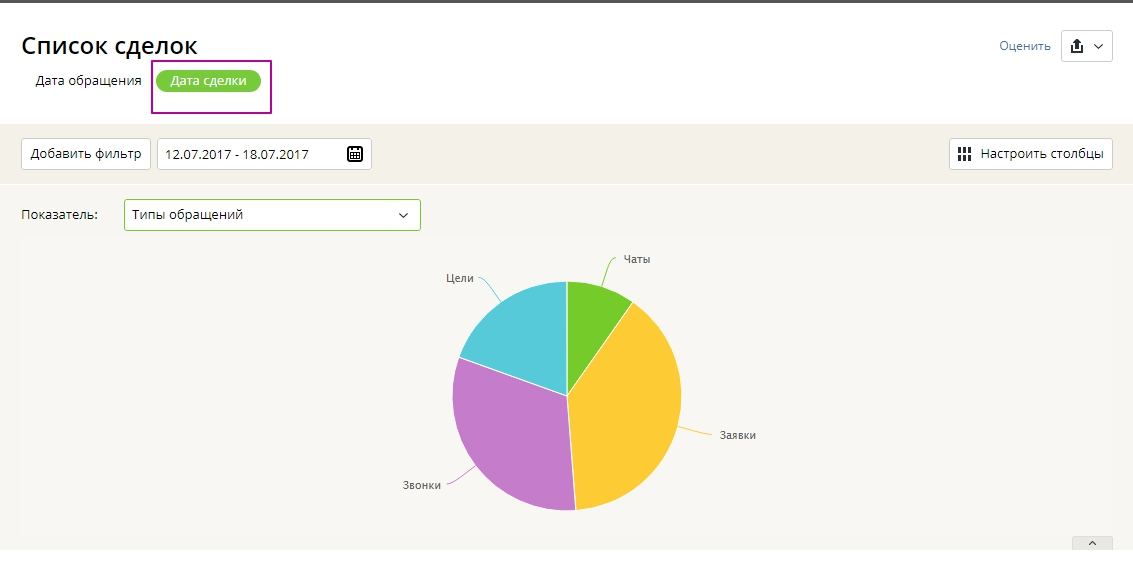
Task: Click the Заявки chart label
Action: (737, 435)
